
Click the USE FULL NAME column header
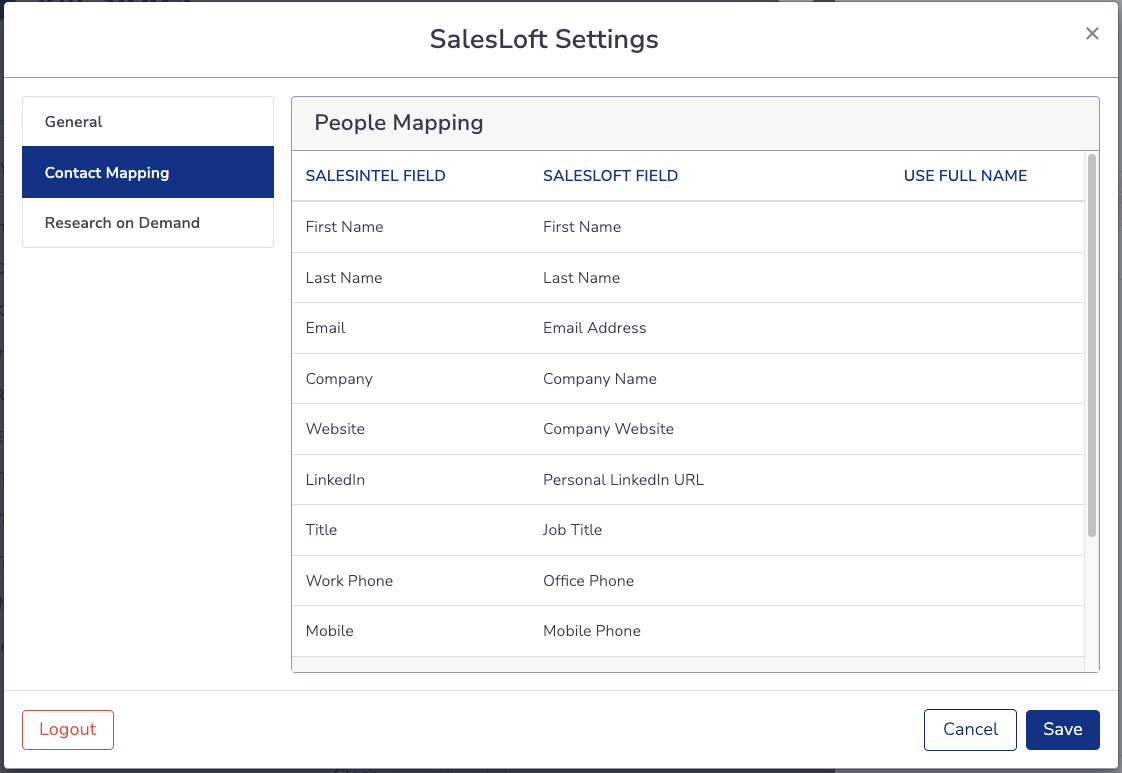coord(965,176)
